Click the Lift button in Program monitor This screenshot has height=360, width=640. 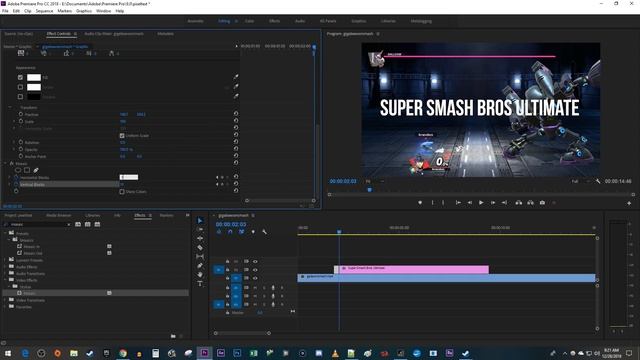[518, 202]
